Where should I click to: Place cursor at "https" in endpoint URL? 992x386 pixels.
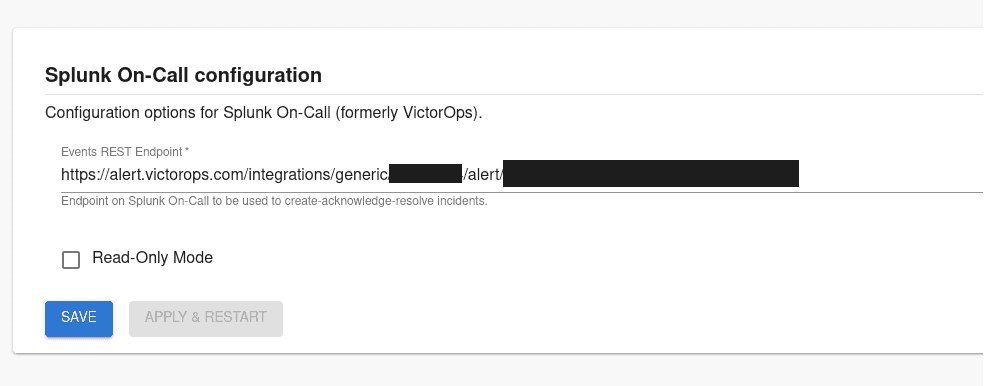click(77, 175)
